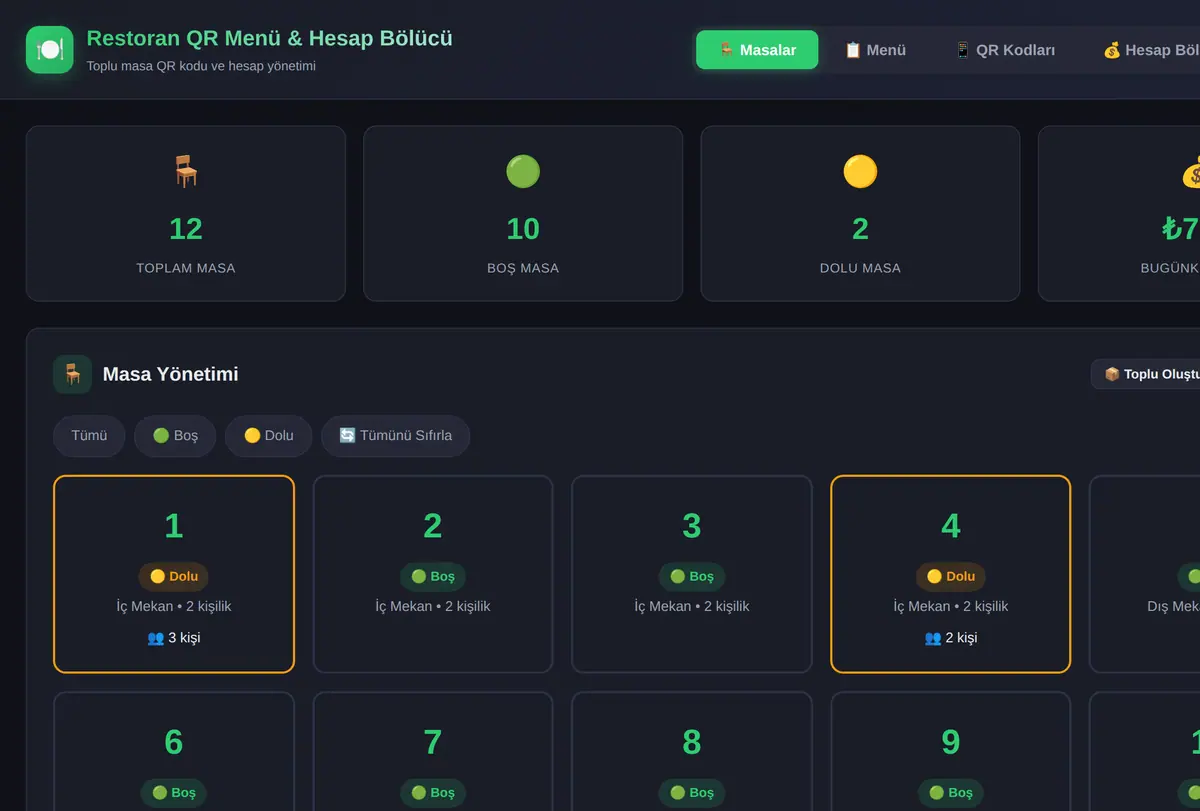Open the Menü tab

click(x=875, y=50)
